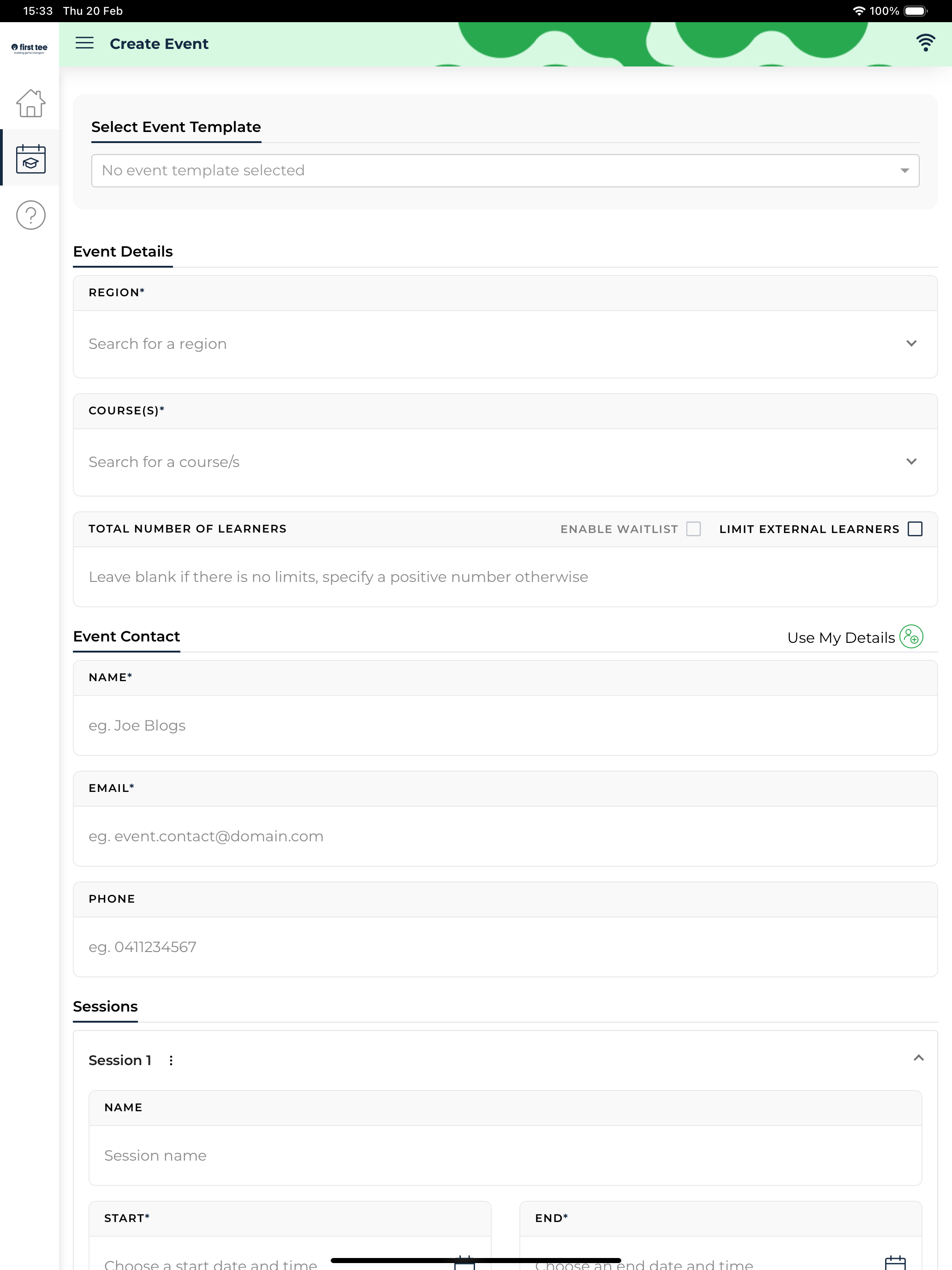
Task: Click the contact Name input field
Action: click(x=505, y=725)
